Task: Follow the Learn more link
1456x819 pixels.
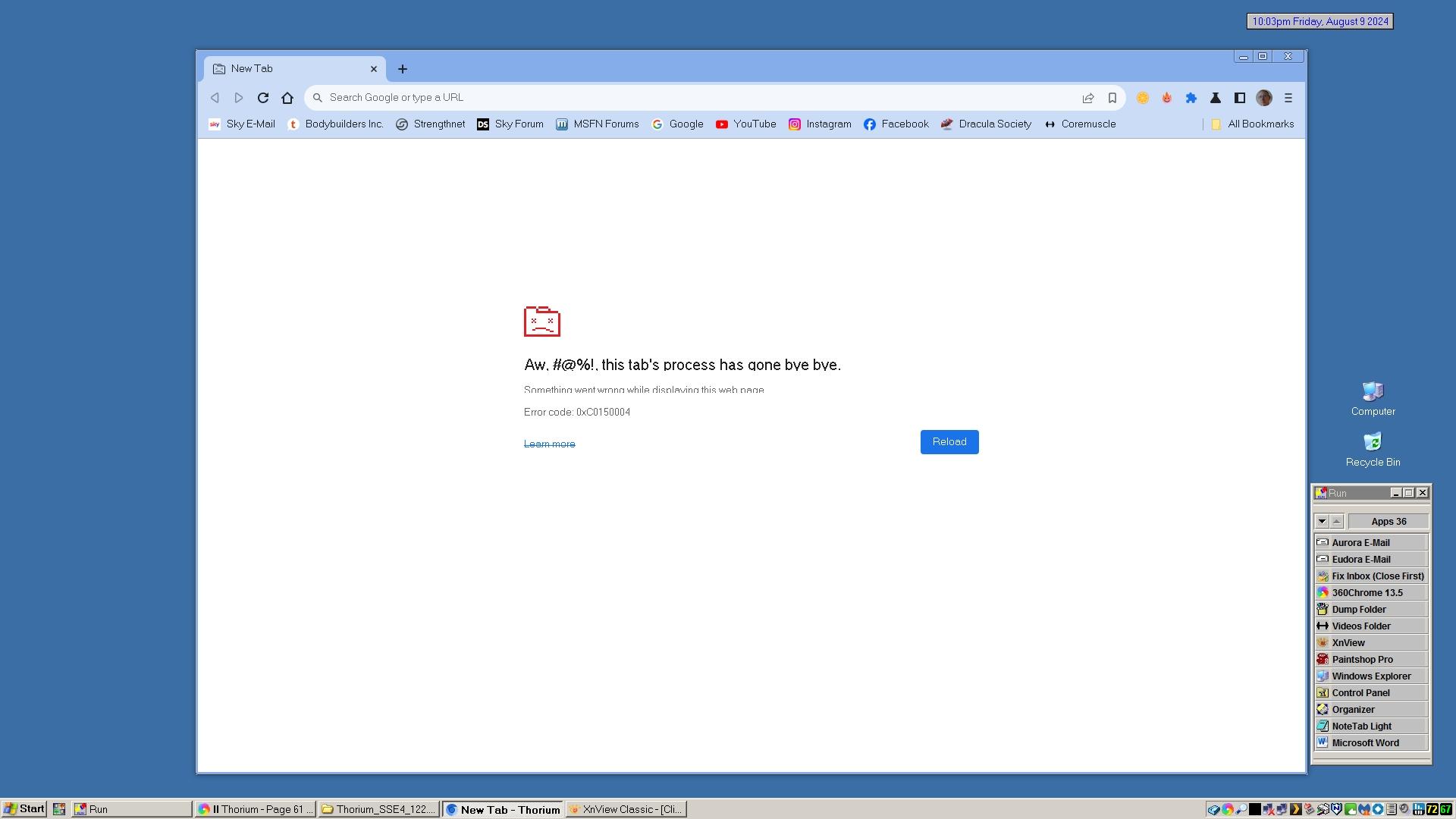Action: coord(549,444)
